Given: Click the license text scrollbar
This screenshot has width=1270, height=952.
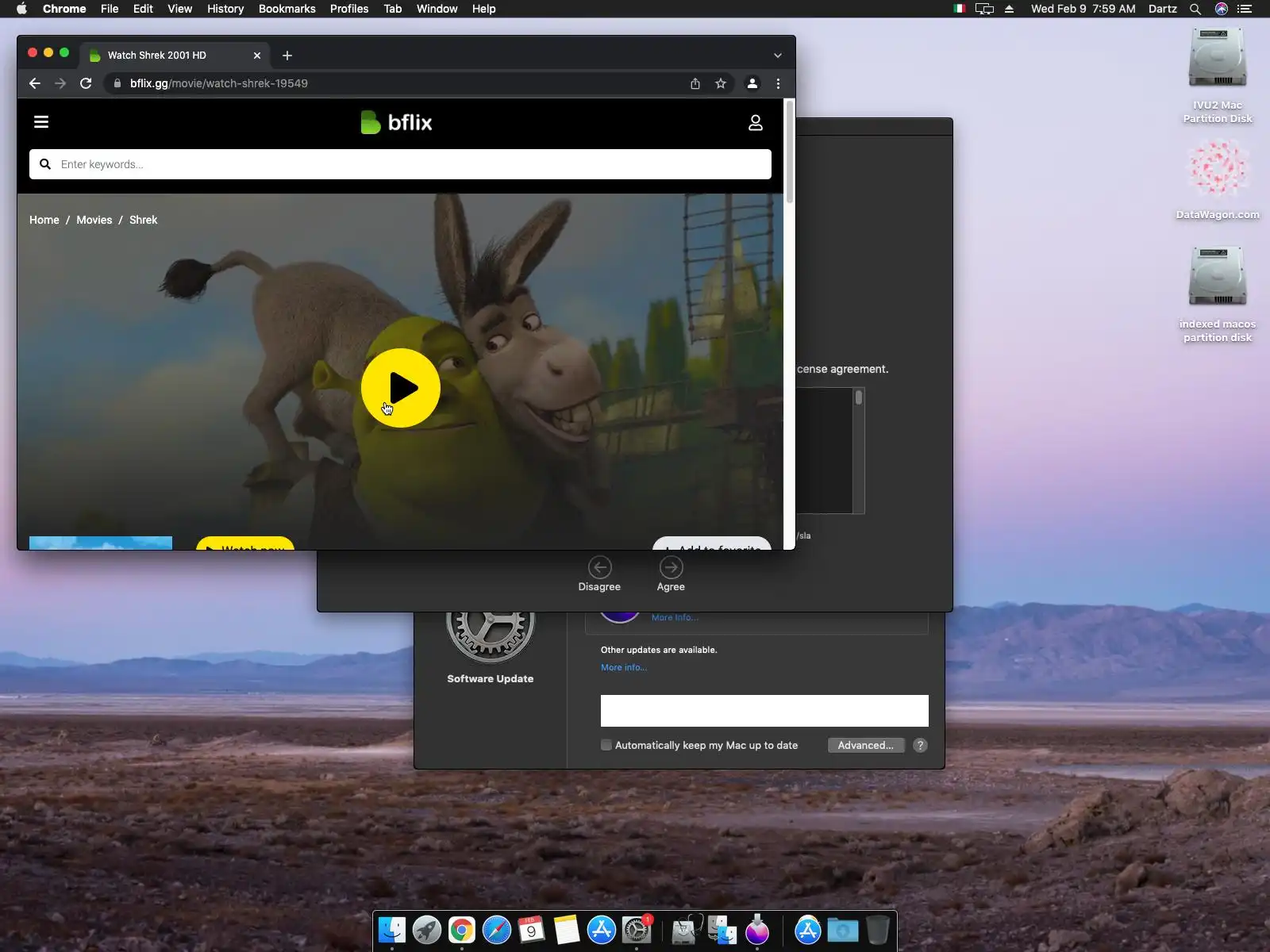Looking at the screenshot, I should pos(859,397).
